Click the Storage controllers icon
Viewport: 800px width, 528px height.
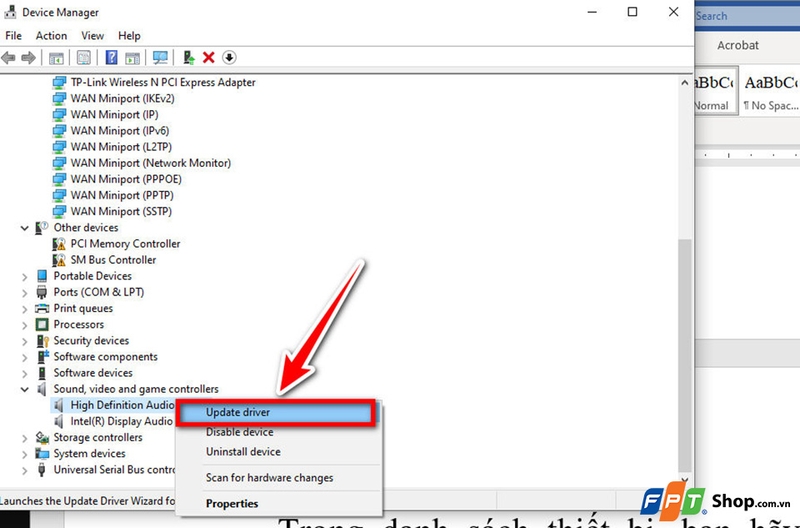coord(42,438)
